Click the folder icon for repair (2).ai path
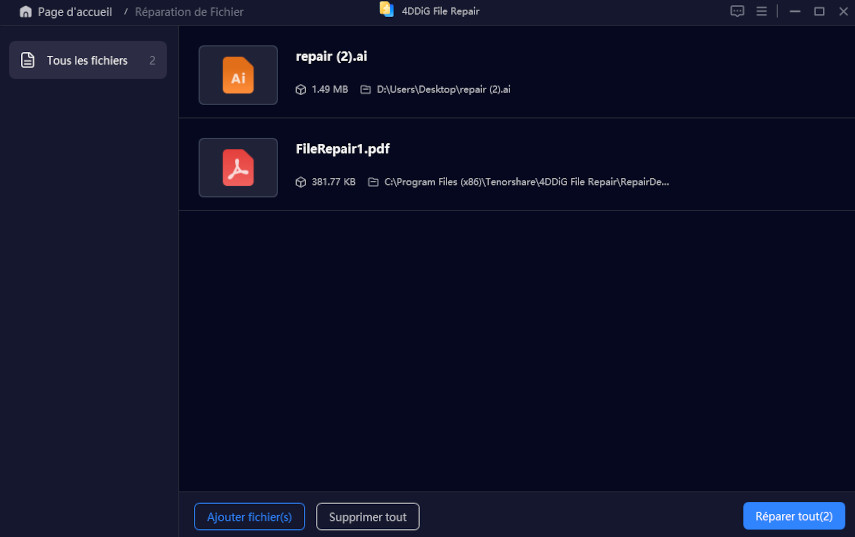Viewport: 855px width, 537px height. coord(365,89)
